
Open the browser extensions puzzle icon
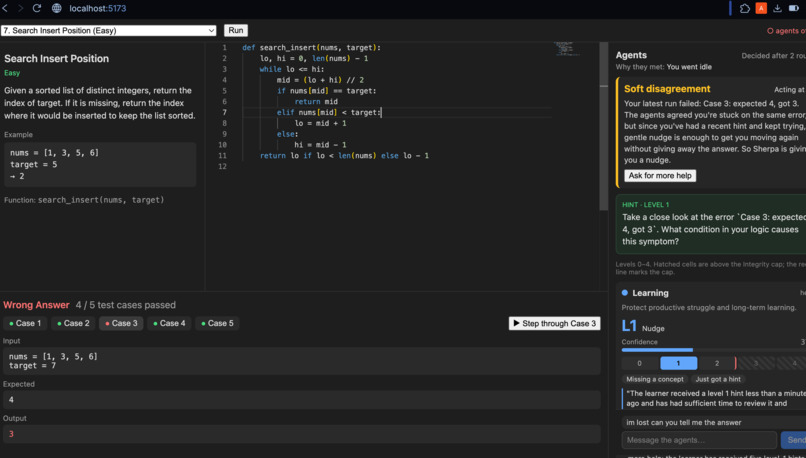coord(744,8)
